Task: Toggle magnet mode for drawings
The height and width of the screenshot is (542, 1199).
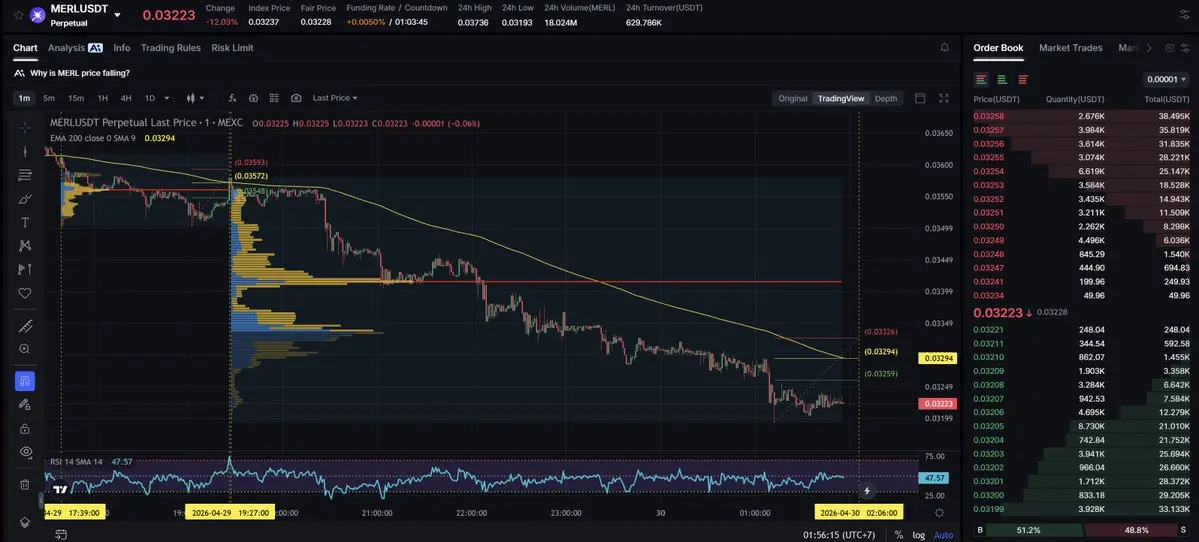Action: [x=24, y=381]
